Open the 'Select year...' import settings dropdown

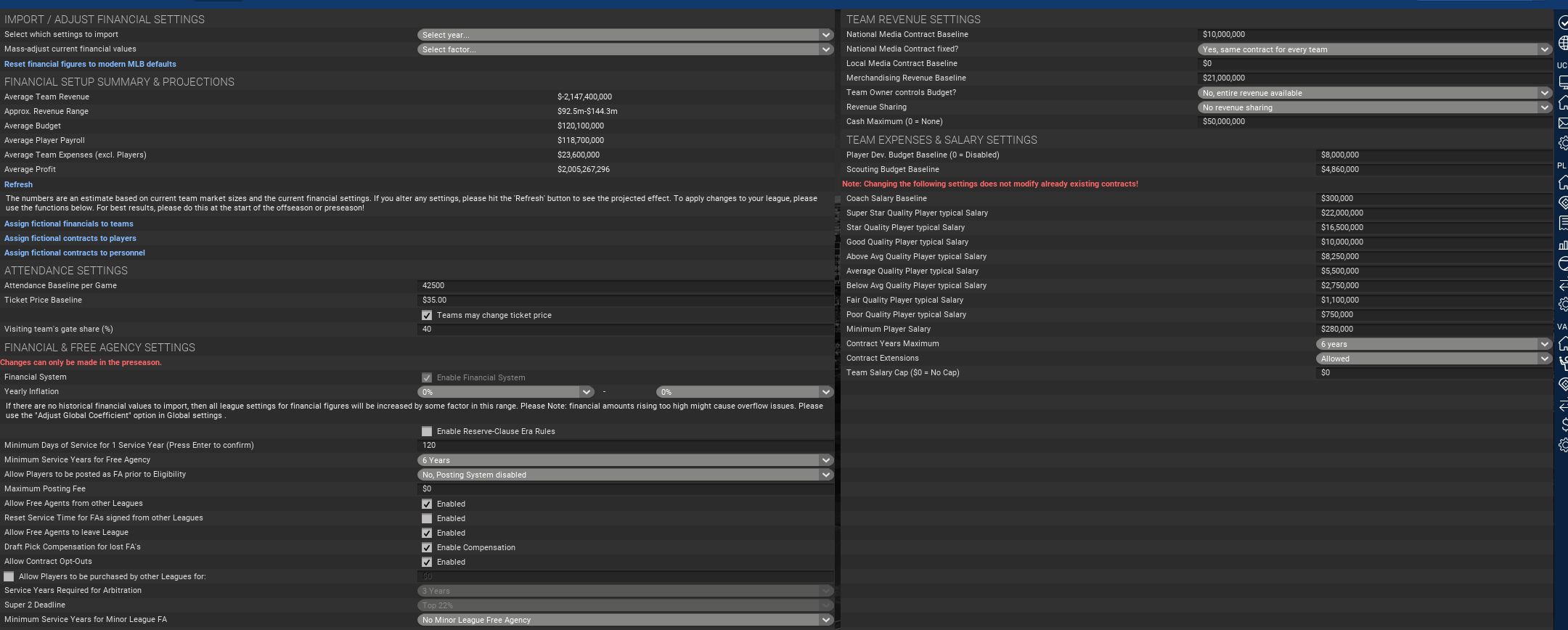625,35
